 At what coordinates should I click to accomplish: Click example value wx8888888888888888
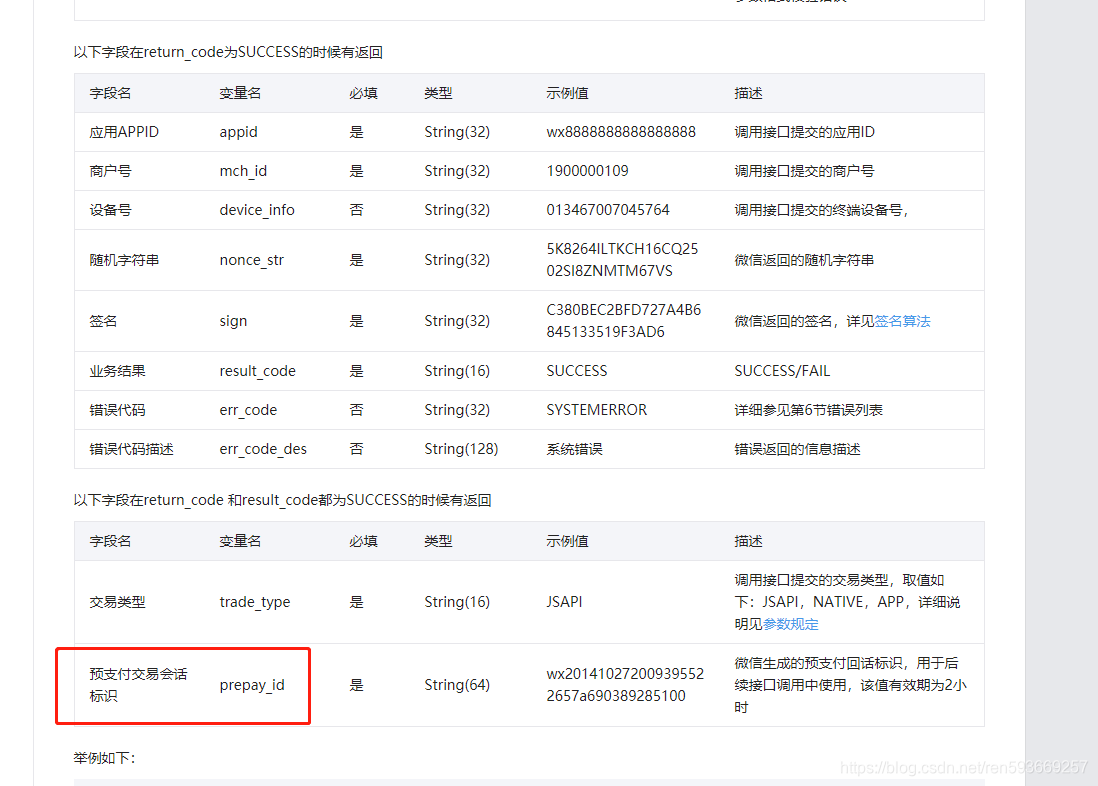pos(621,132)
